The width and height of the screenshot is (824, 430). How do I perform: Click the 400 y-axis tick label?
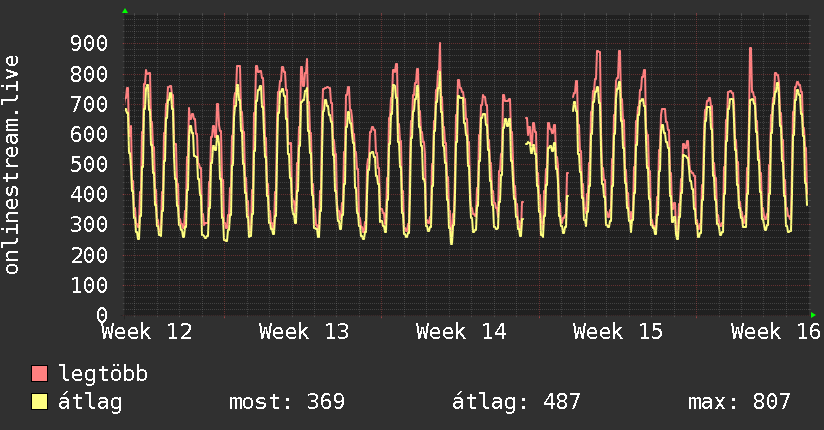click(x=89, y=195)
